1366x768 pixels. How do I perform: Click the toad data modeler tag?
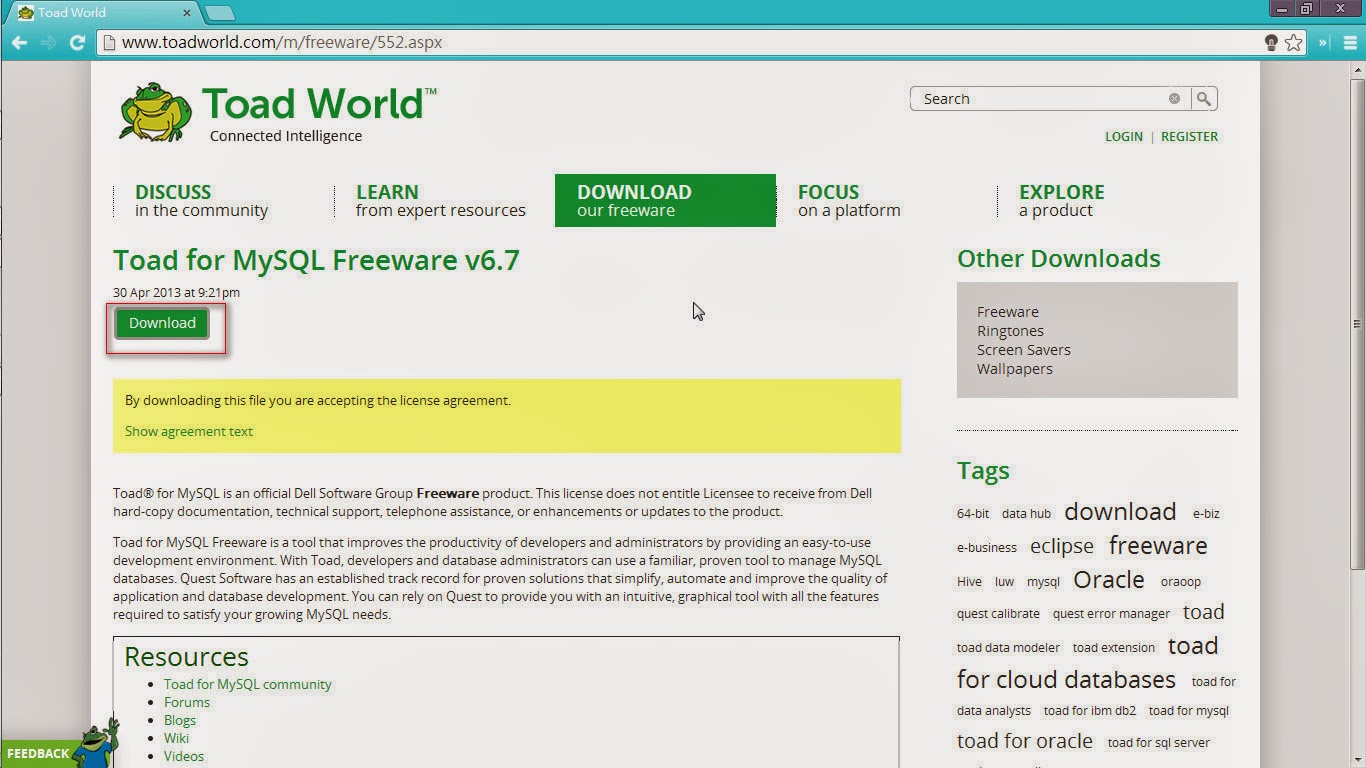pos(1008,648)
